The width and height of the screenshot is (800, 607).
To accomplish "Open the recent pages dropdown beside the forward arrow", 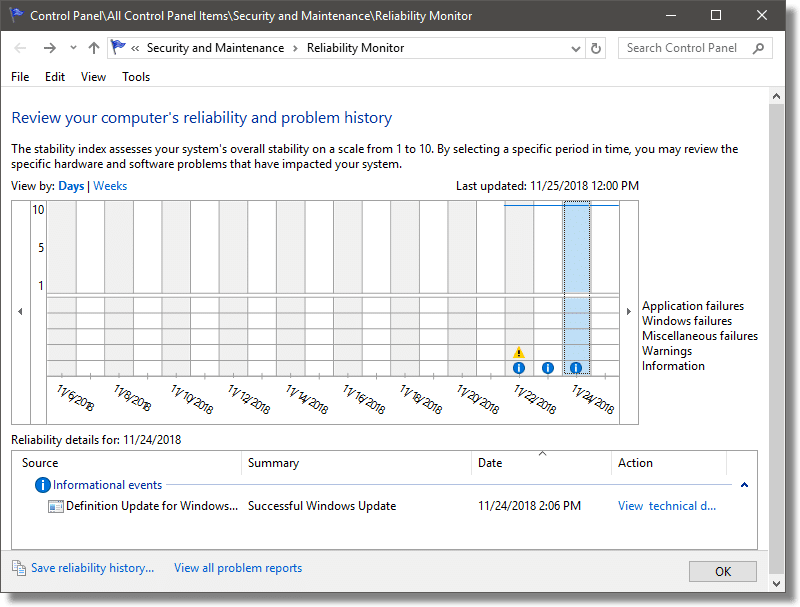I will click(x=72, y=47).
